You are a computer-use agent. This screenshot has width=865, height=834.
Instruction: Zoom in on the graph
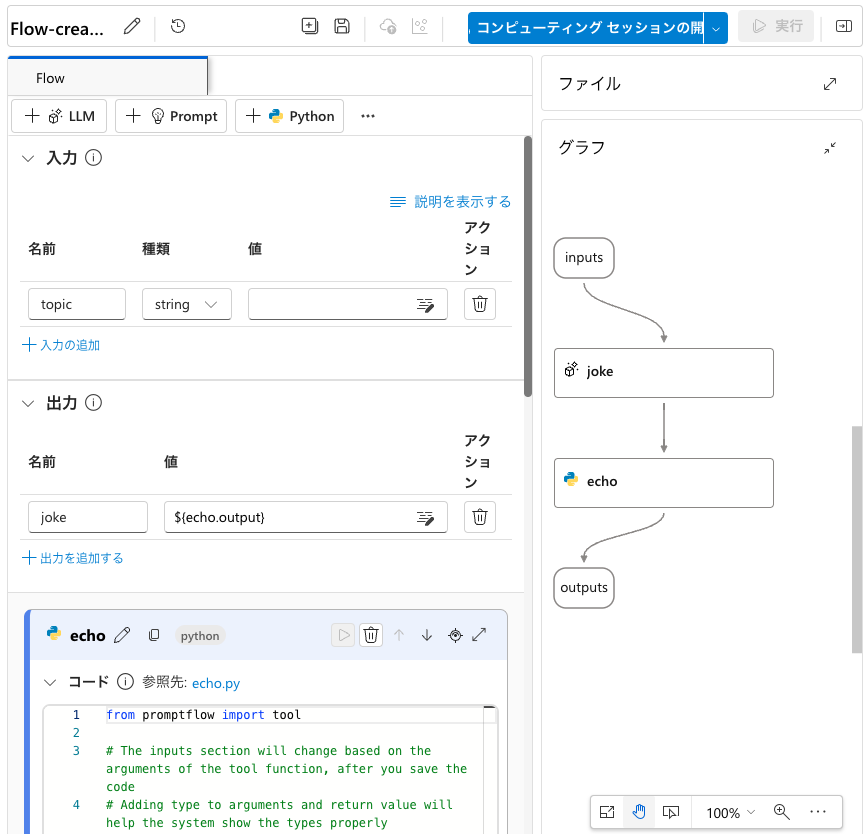tap(782, 812)
